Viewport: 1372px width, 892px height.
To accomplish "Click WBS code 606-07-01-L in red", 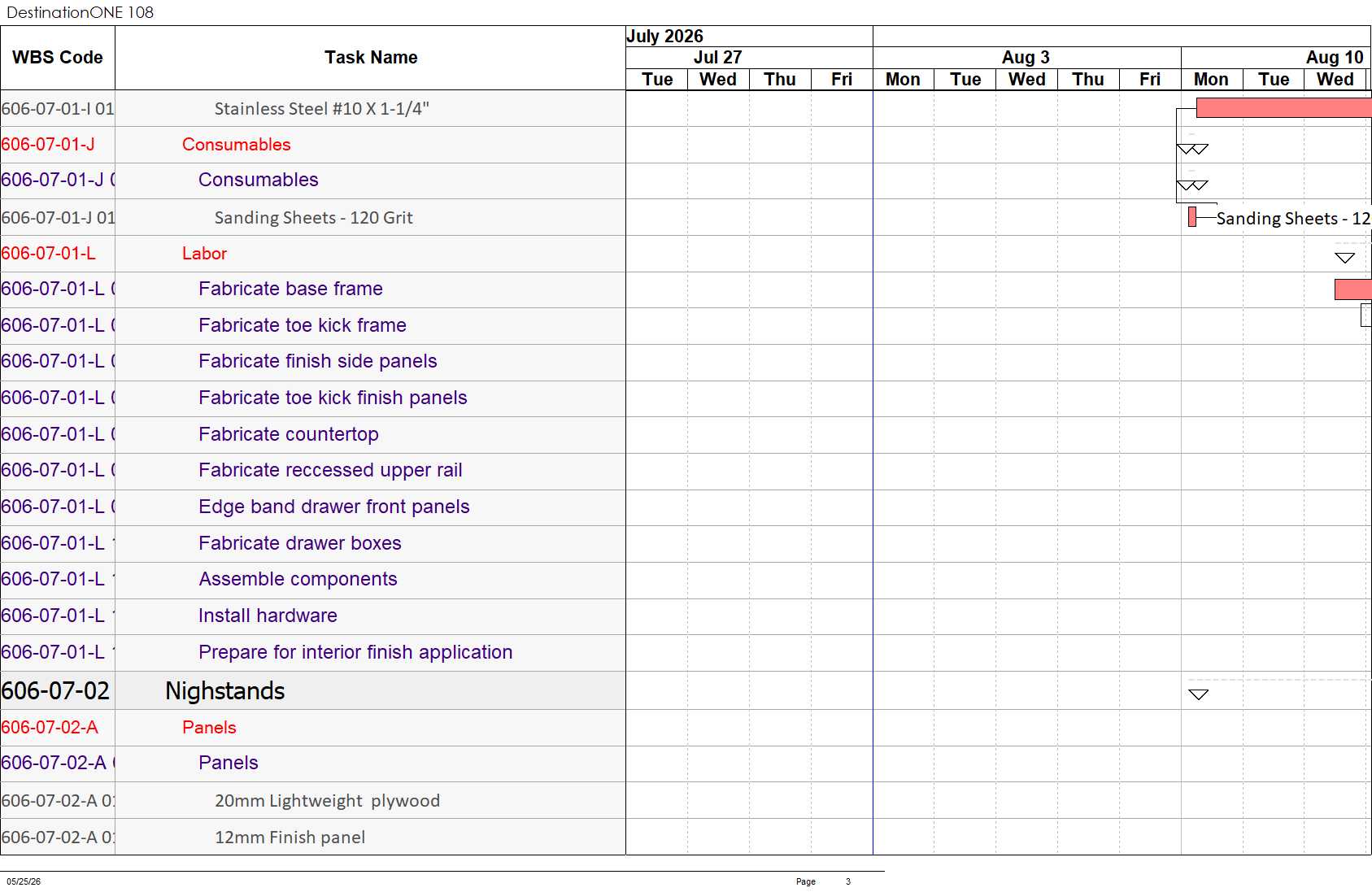I will tap(48, 254).
